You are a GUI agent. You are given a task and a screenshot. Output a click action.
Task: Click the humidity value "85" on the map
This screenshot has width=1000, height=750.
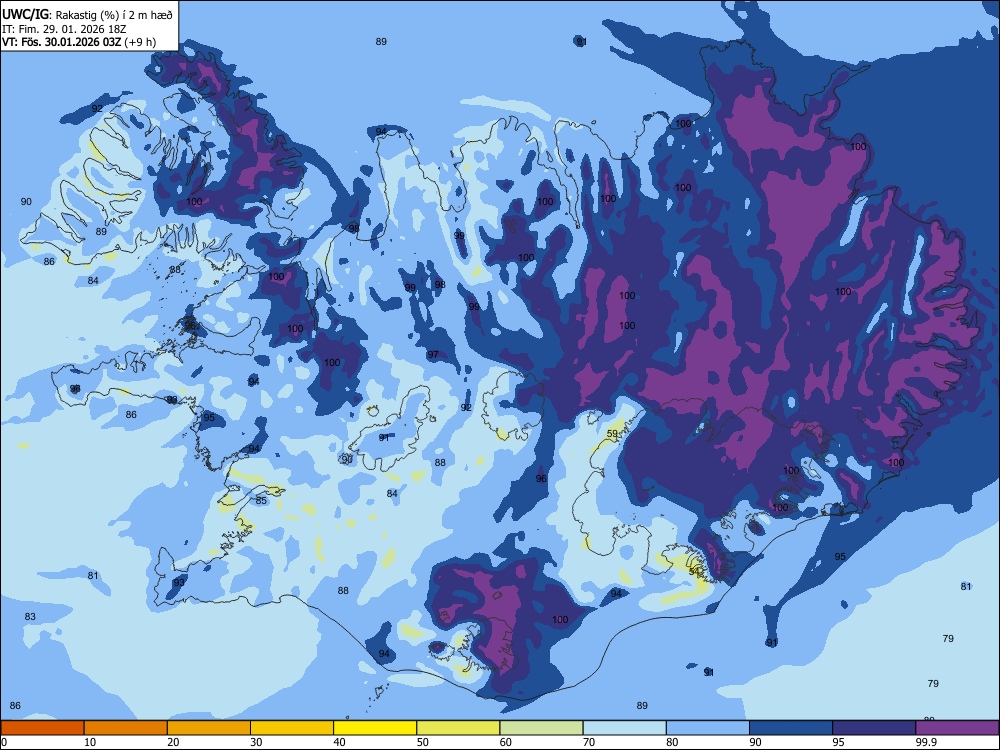click(261, 501)
